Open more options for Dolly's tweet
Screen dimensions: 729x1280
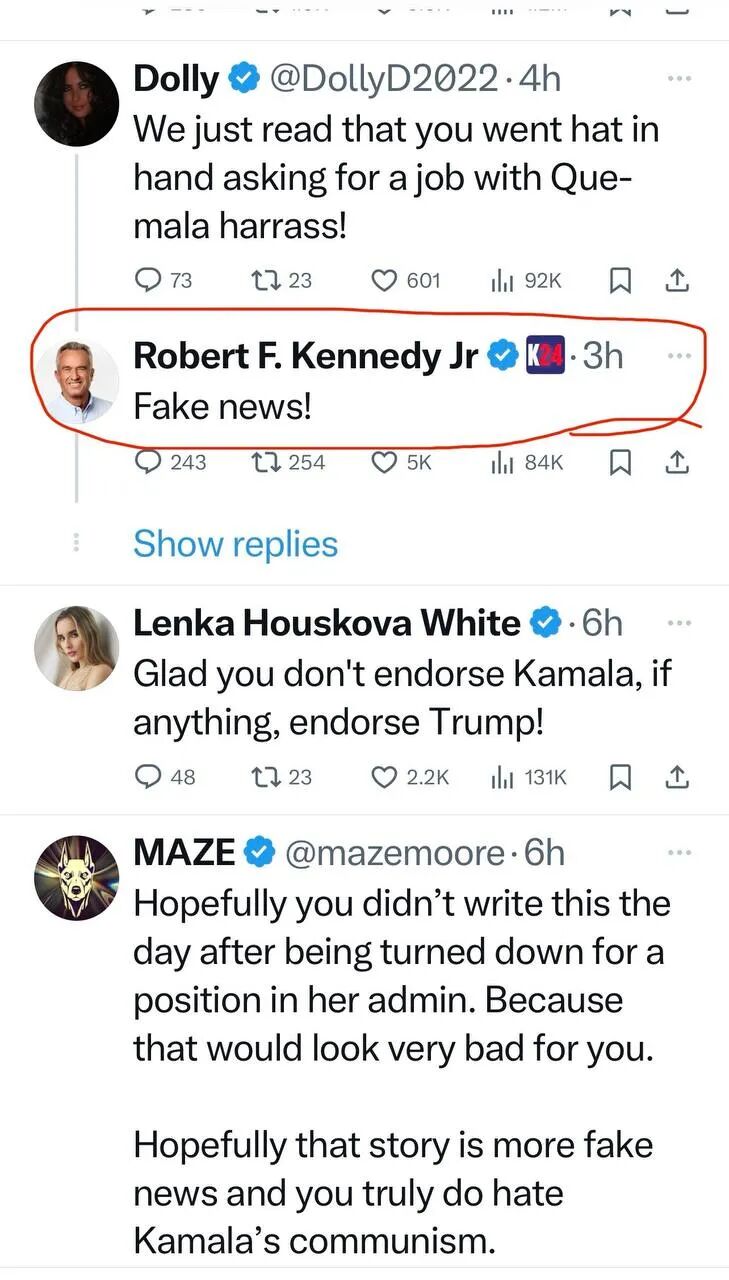tap(679, 77)
